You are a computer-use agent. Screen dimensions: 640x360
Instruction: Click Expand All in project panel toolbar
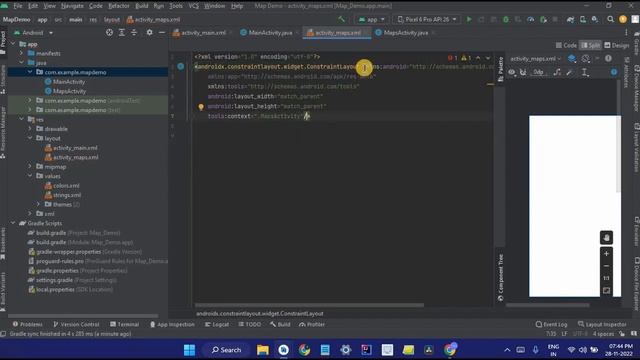(x=122, y=32)
